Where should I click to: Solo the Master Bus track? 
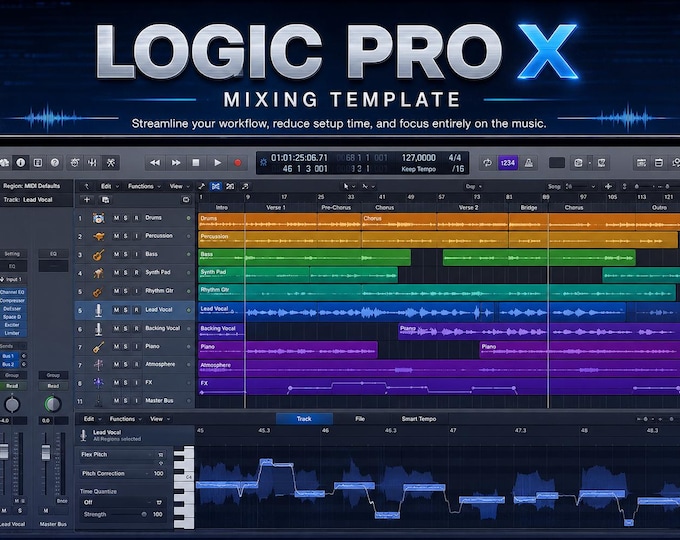pos(126,401)
